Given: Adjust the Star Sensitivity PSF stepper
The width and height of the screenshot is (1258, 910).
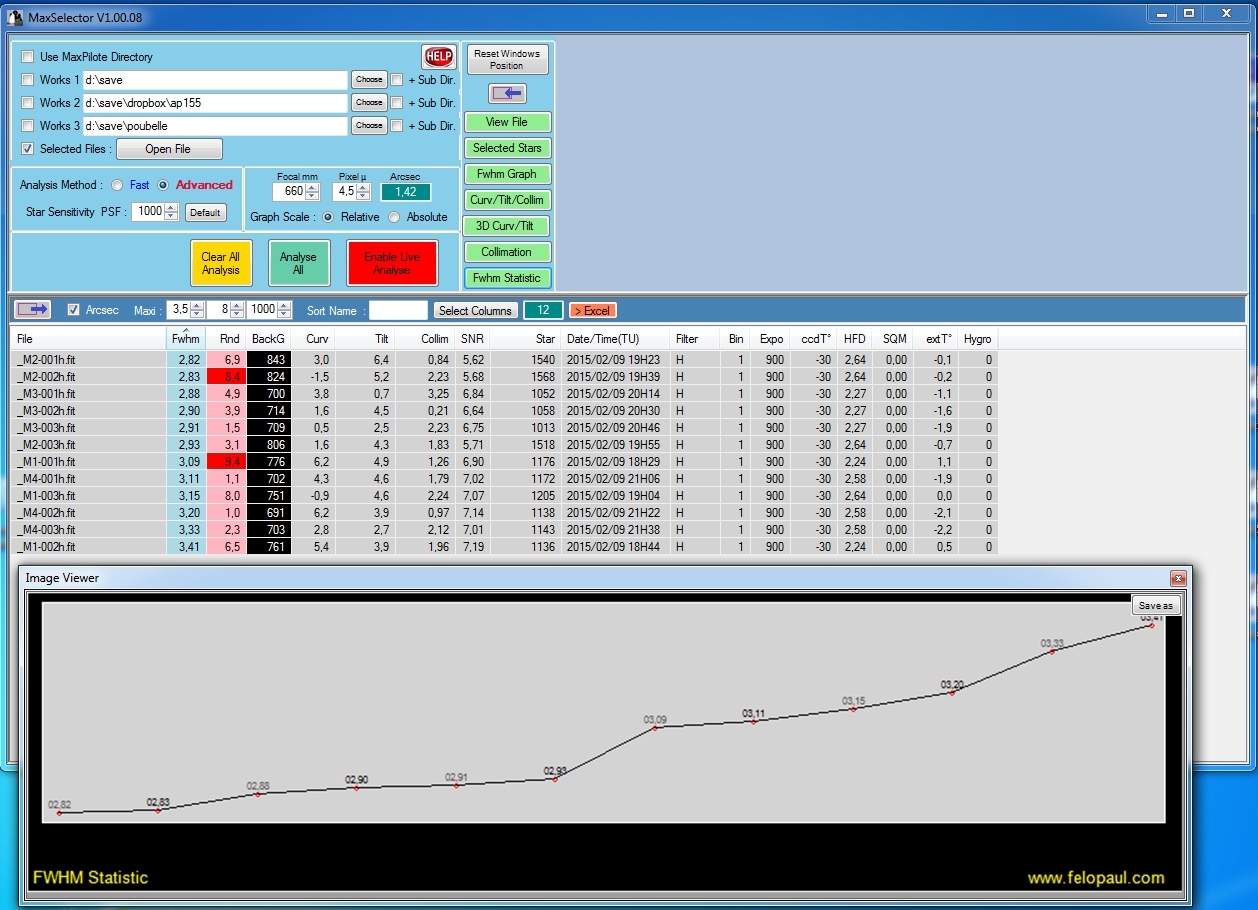Looking at the screenshot, I should pyautogui.click(x=172, y=212).
